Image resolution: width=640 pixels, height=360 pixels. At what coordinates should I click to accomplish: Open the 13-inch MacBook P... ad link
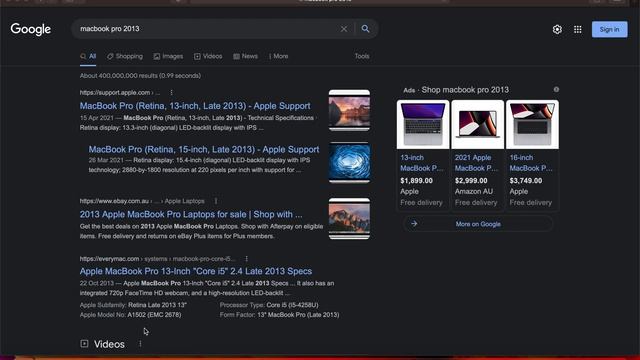tap(422, 163)
